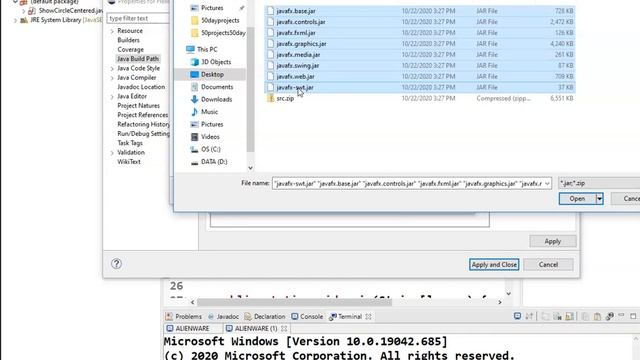Minimize the Terminal view panel
The width and height of the screenshot is (640, 360).
(621, 316)
